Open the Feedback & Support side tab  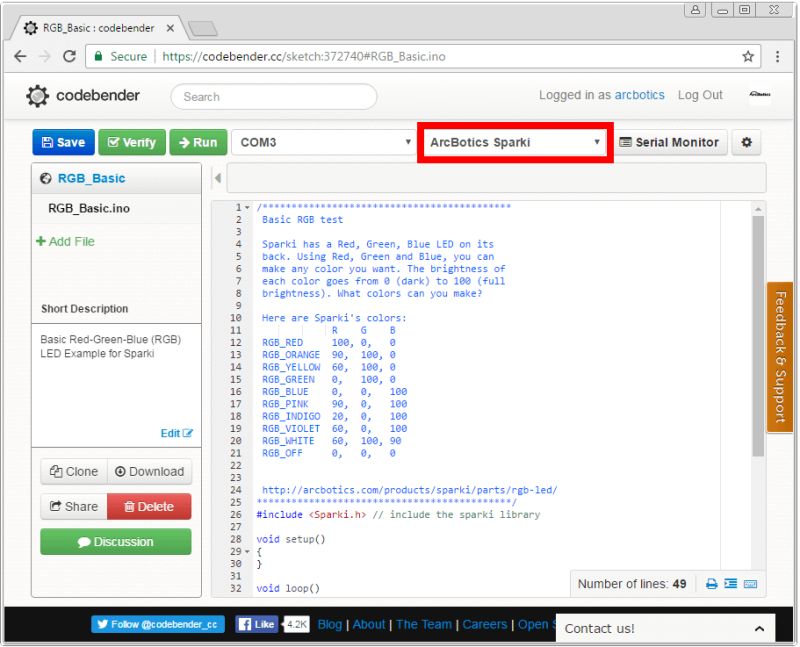click(780, 357)
